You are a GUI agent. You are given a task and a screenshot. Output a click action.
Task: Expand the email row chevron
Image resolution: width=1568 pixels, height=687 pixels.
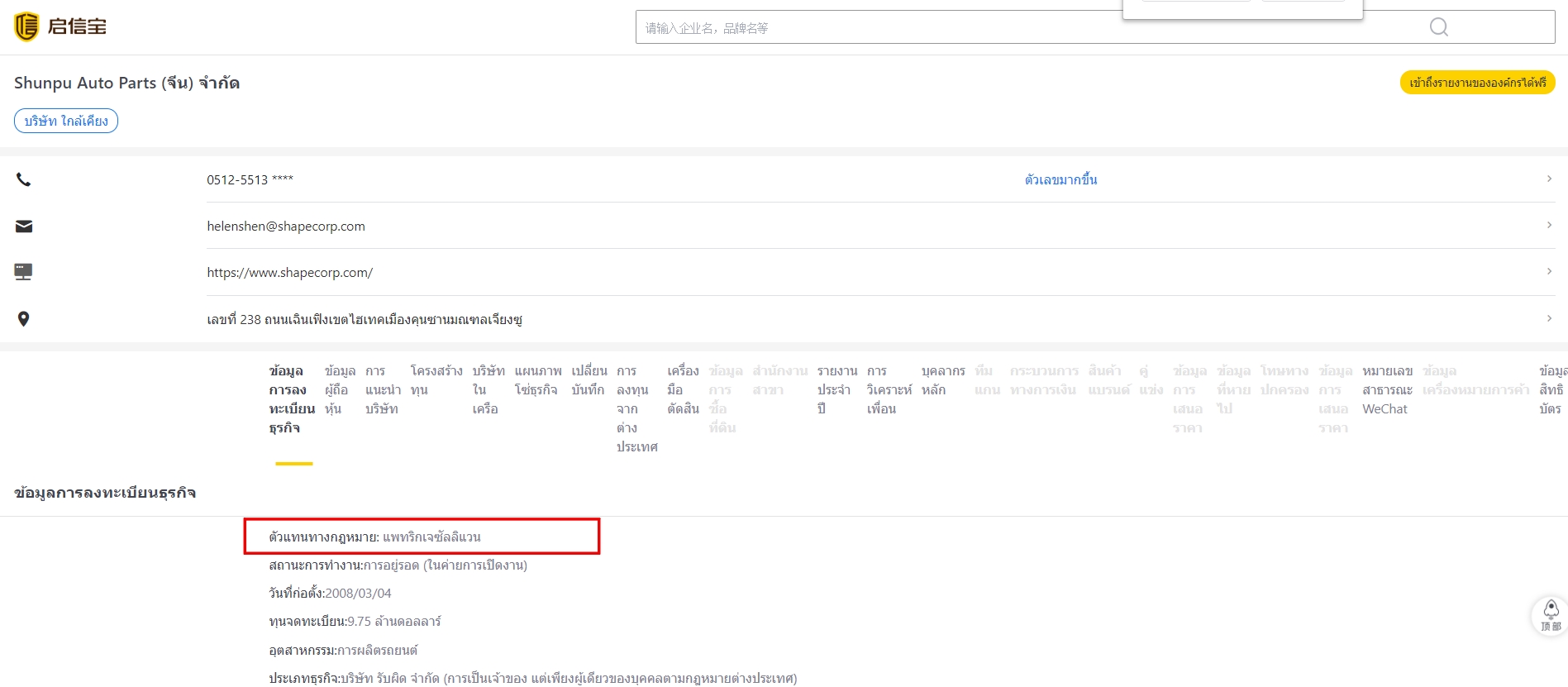coord(1548,225)
